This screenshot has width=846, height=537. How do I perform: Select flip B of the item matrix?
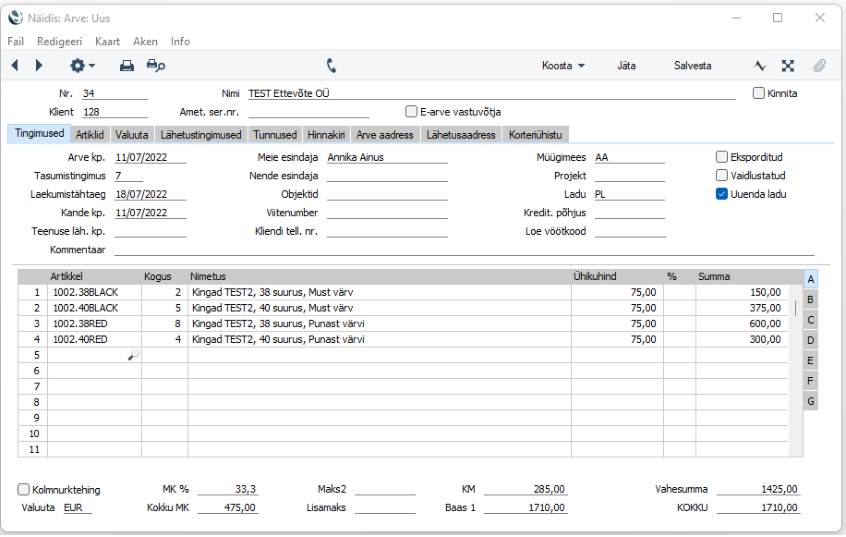tap(810, 300)
